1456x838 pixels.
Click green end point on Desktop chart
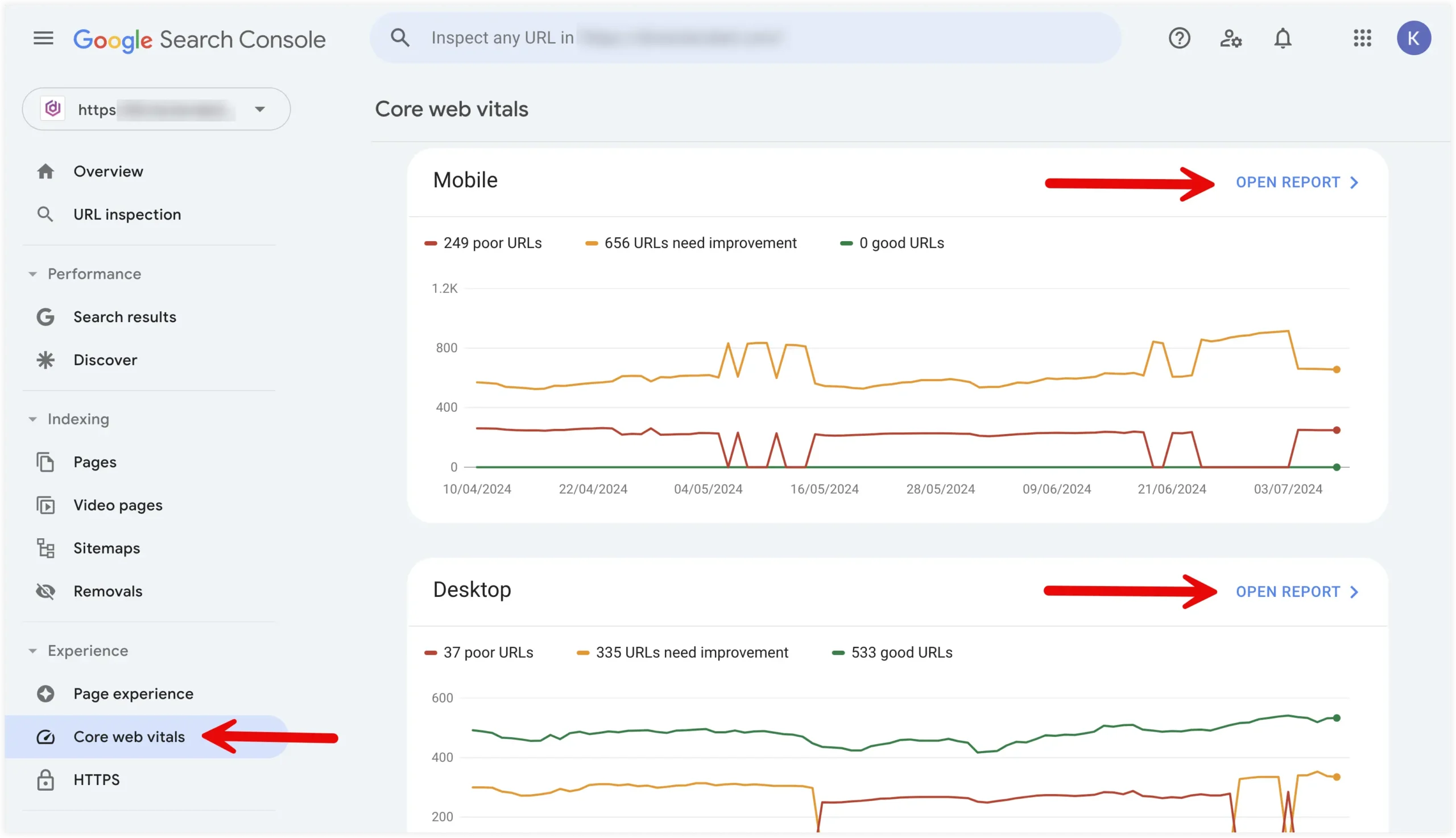pos(1336,719)
